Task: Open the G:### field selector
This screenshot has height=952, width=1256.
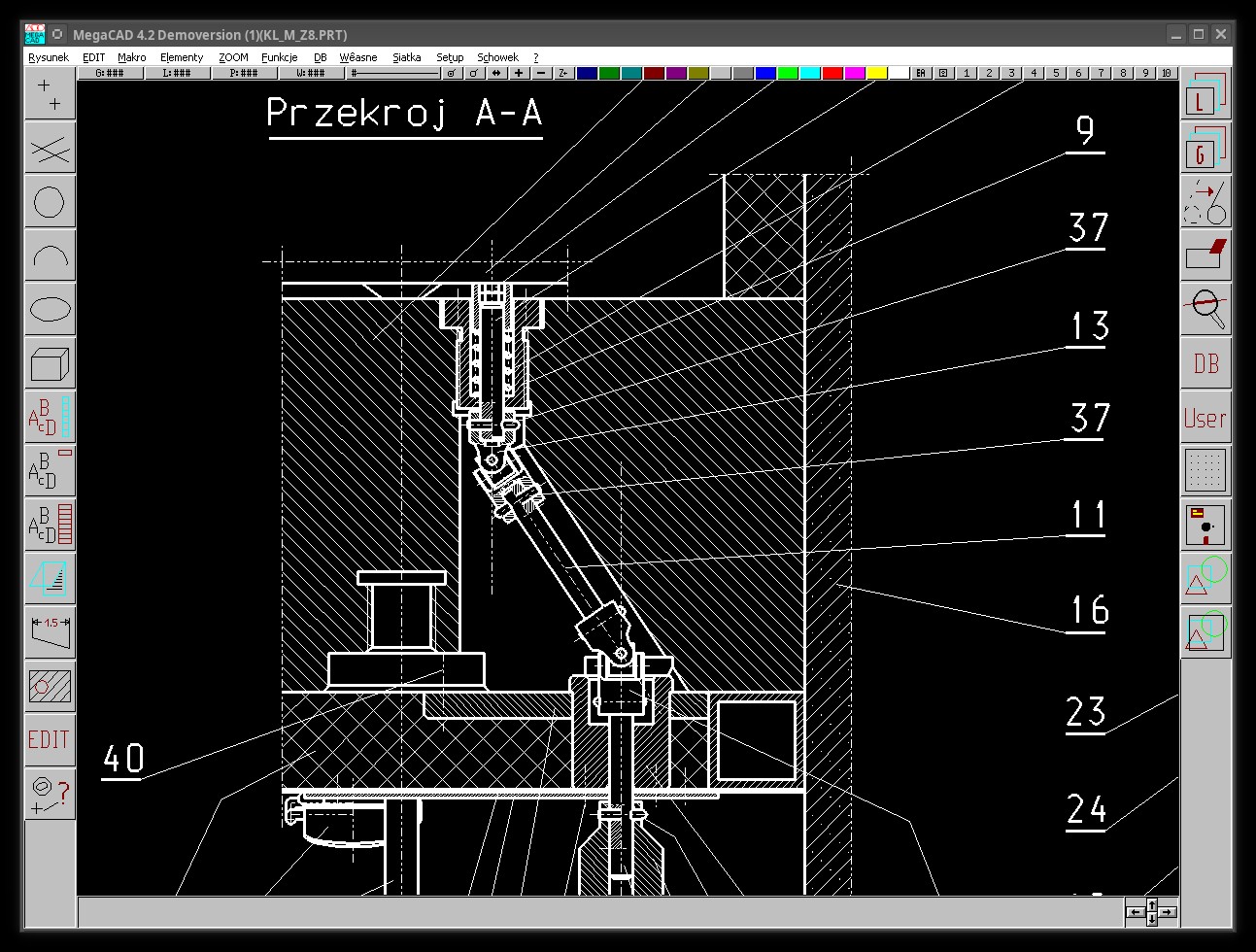Action: (110, 73)
